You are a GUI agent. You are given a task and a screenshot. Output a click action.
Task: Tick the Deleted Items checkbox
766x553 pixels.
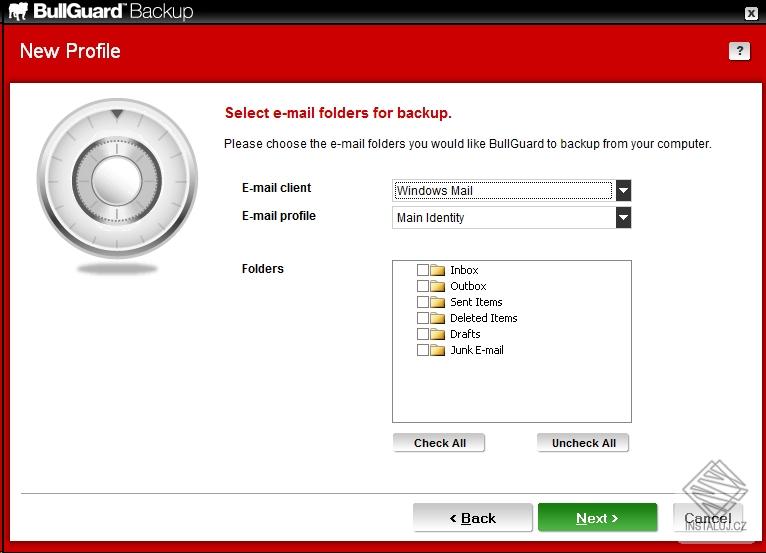[423, 319]
